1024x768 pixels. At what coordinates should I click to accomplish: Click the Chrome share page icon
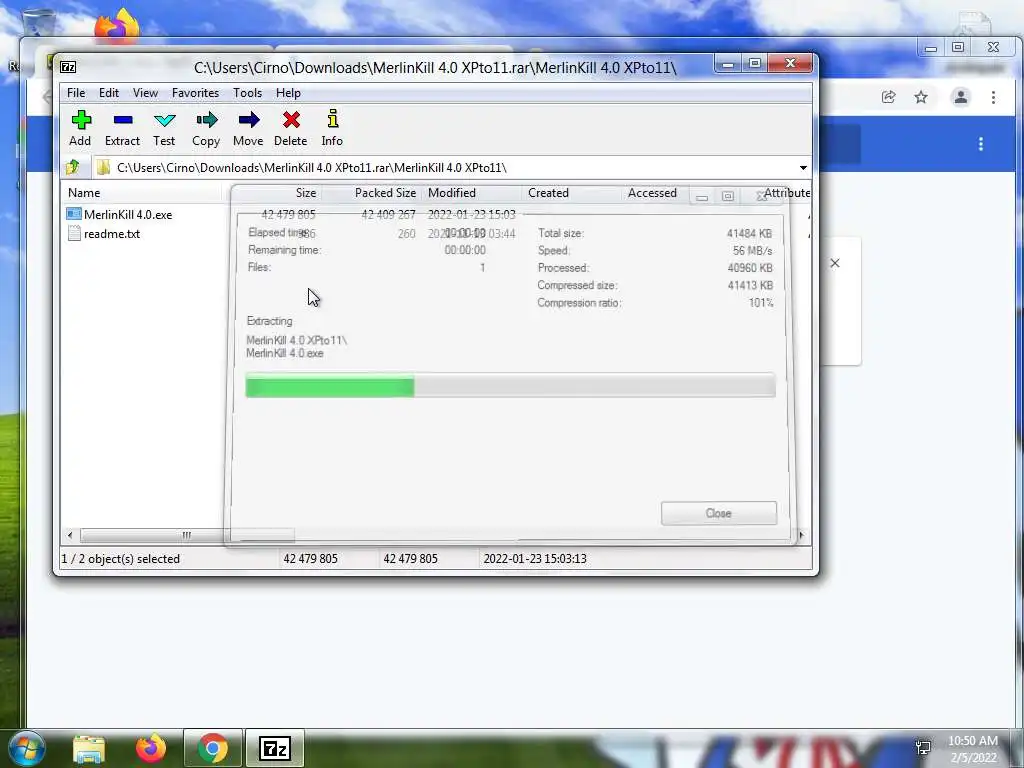tap(888, 97)
